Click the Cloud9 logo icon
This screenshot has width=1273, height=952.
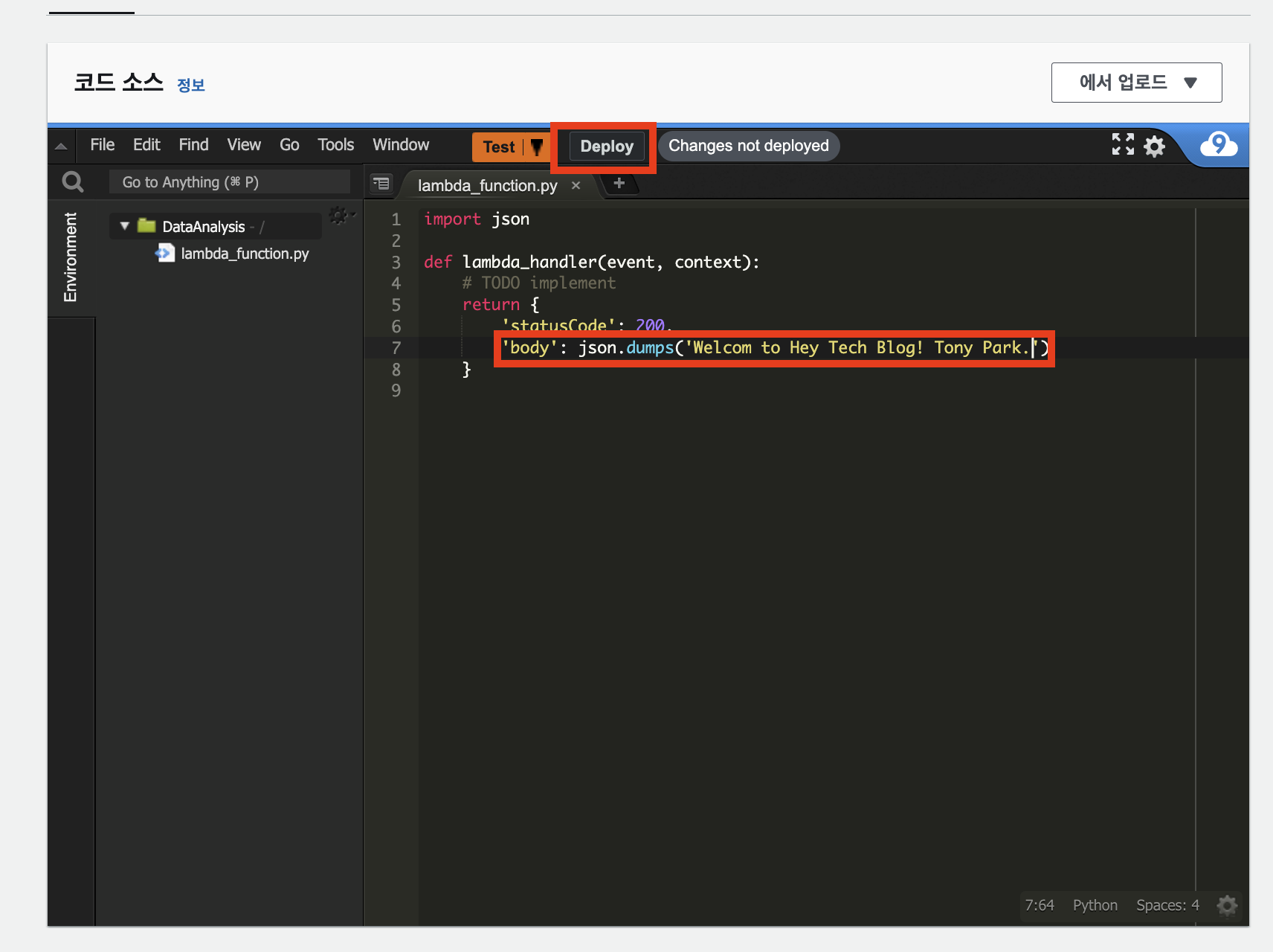coord(1219,144)
